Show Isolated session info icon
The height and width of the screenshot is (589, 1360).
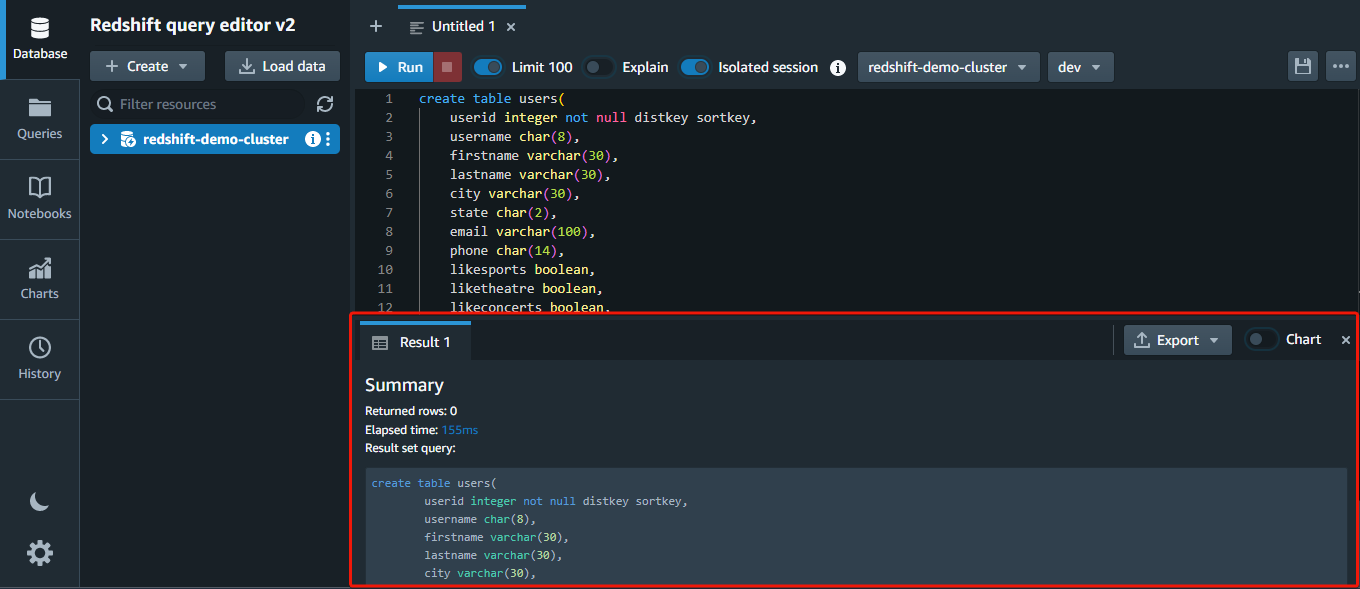tap(838, 67)
